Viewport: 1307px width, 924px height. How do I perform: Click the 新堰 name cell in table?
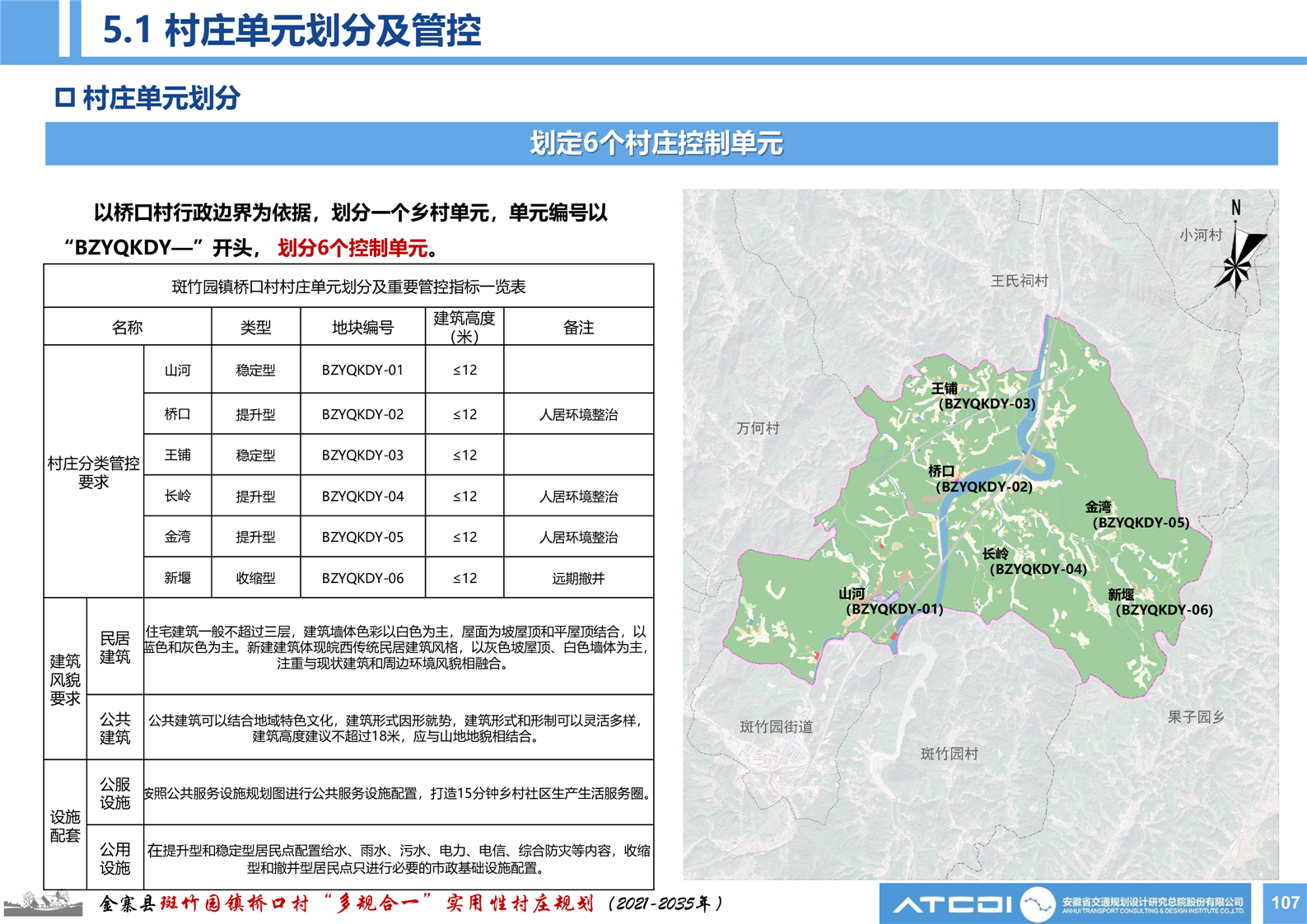point(178,578)
